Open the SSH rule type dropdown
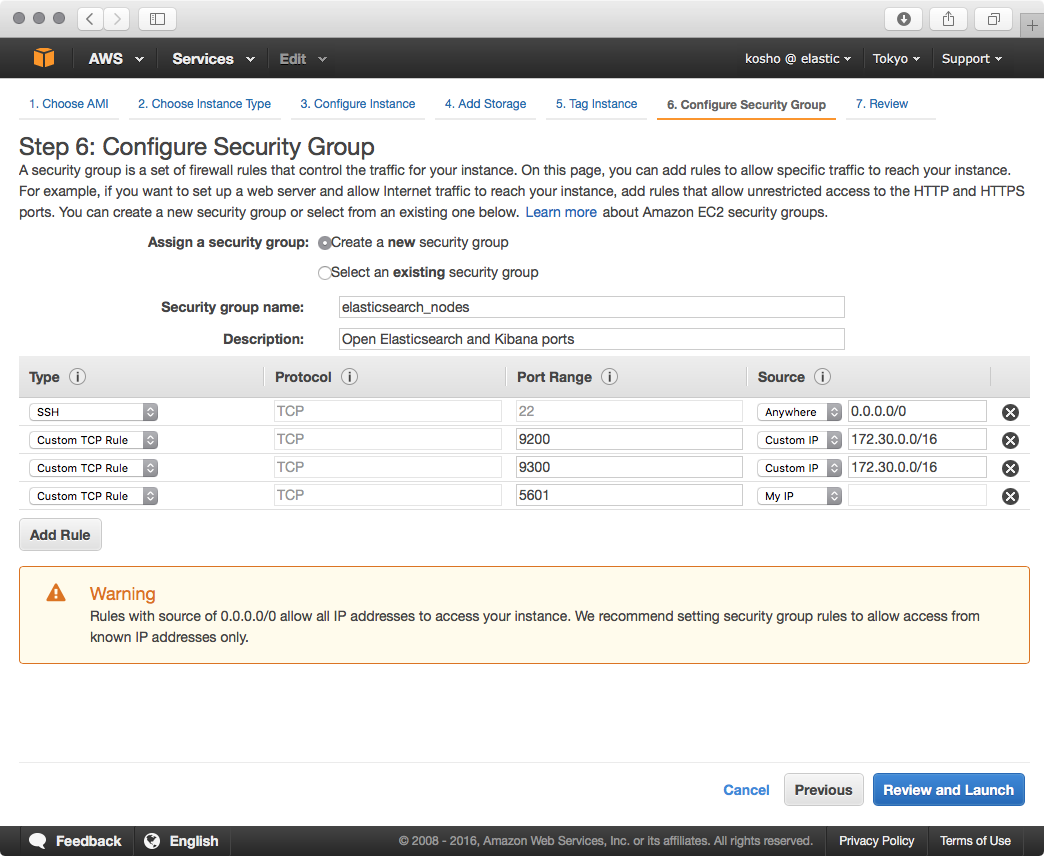This screenshot has width=1044, height=856. (x=93, y=412)
